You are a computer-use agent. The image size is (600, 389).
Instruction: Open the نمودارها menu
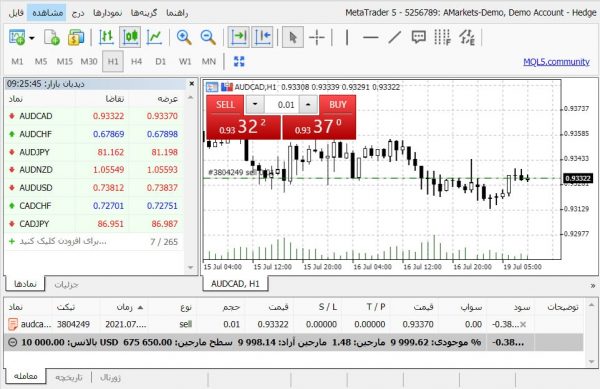click(108, 13)
